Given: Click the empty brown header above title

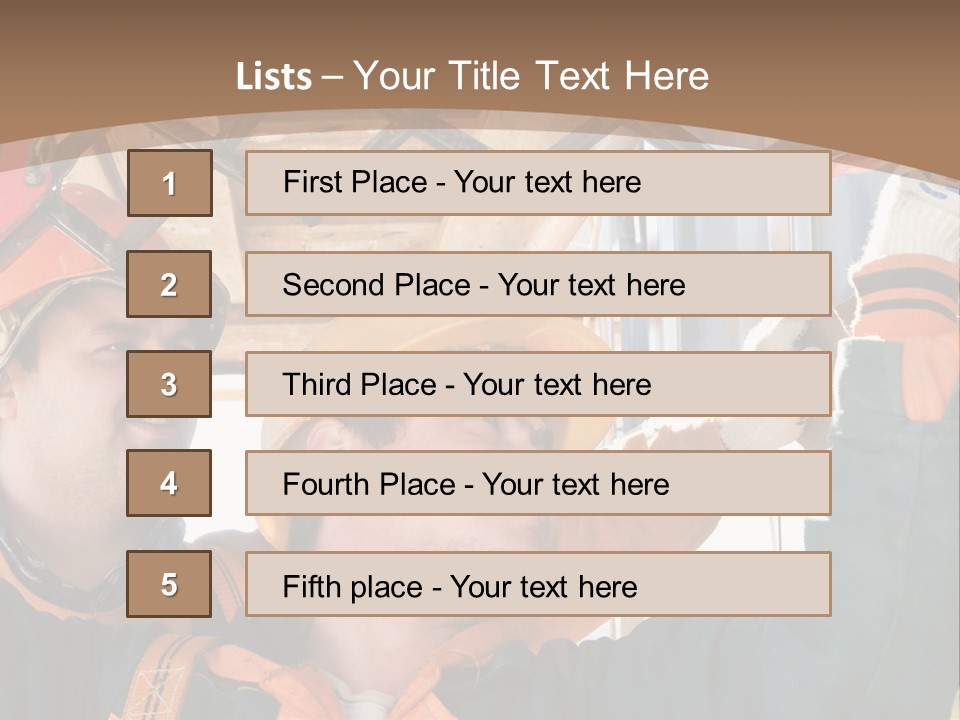Looking at the screenshot, I should [x=480, y=25].
